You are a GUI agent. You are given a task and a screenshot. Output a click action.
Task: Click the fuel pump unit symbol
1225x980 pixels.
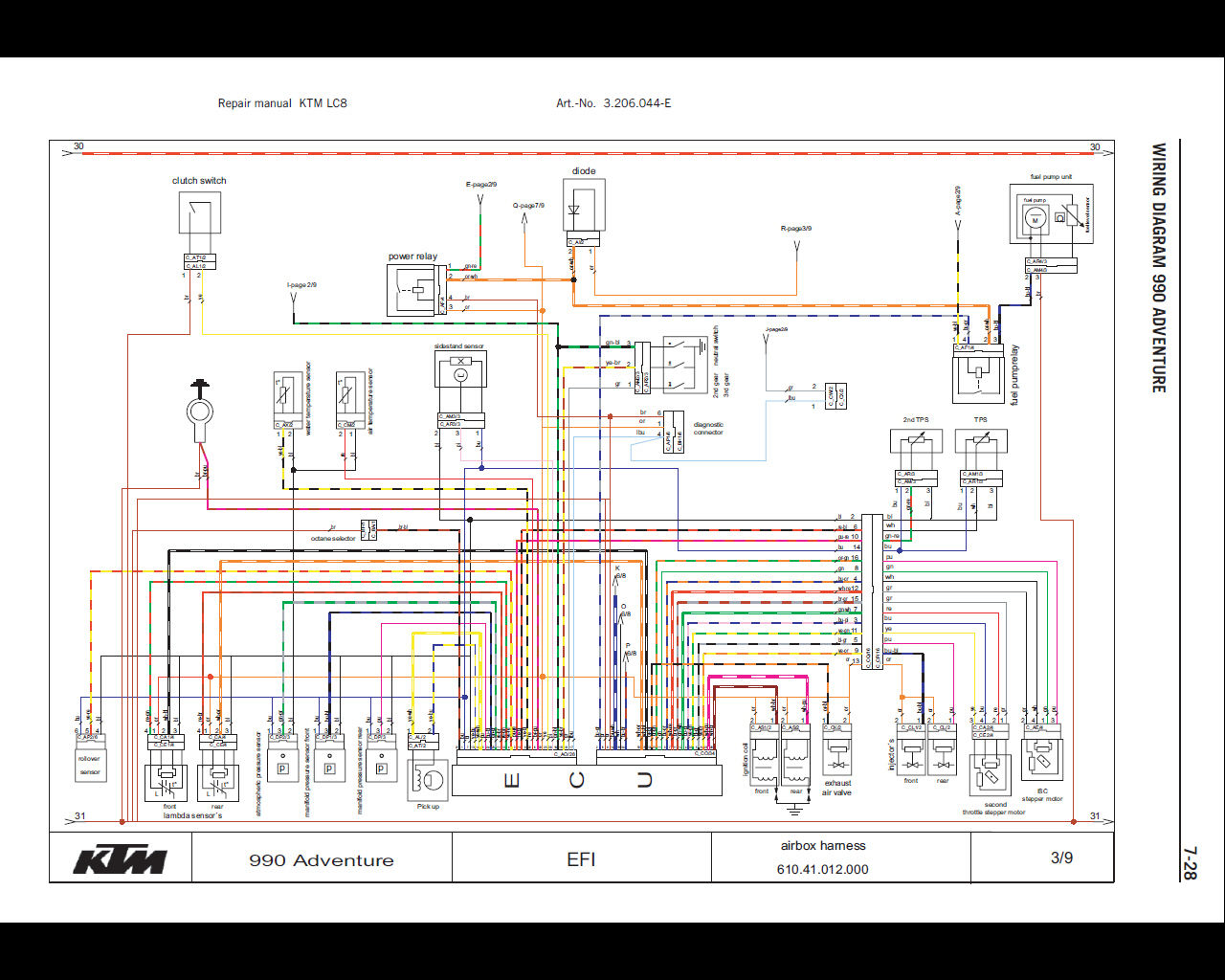pos(1051,219)
